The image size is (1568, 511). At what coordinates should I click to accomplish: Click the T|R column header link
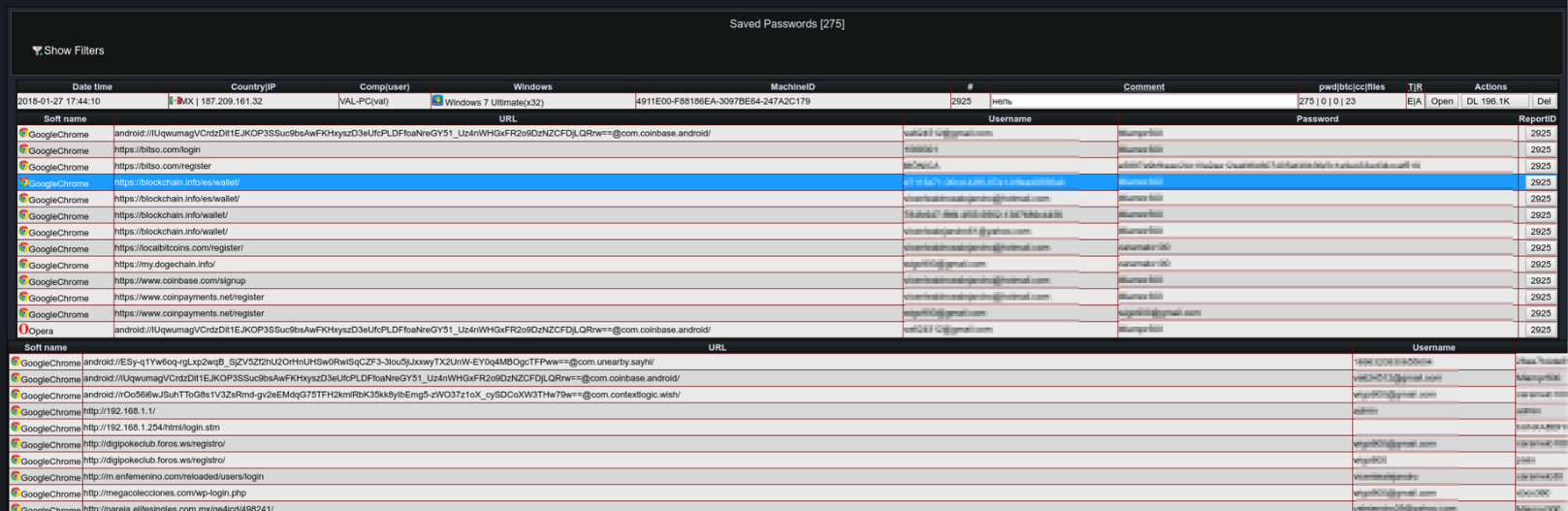(1415, 87)
